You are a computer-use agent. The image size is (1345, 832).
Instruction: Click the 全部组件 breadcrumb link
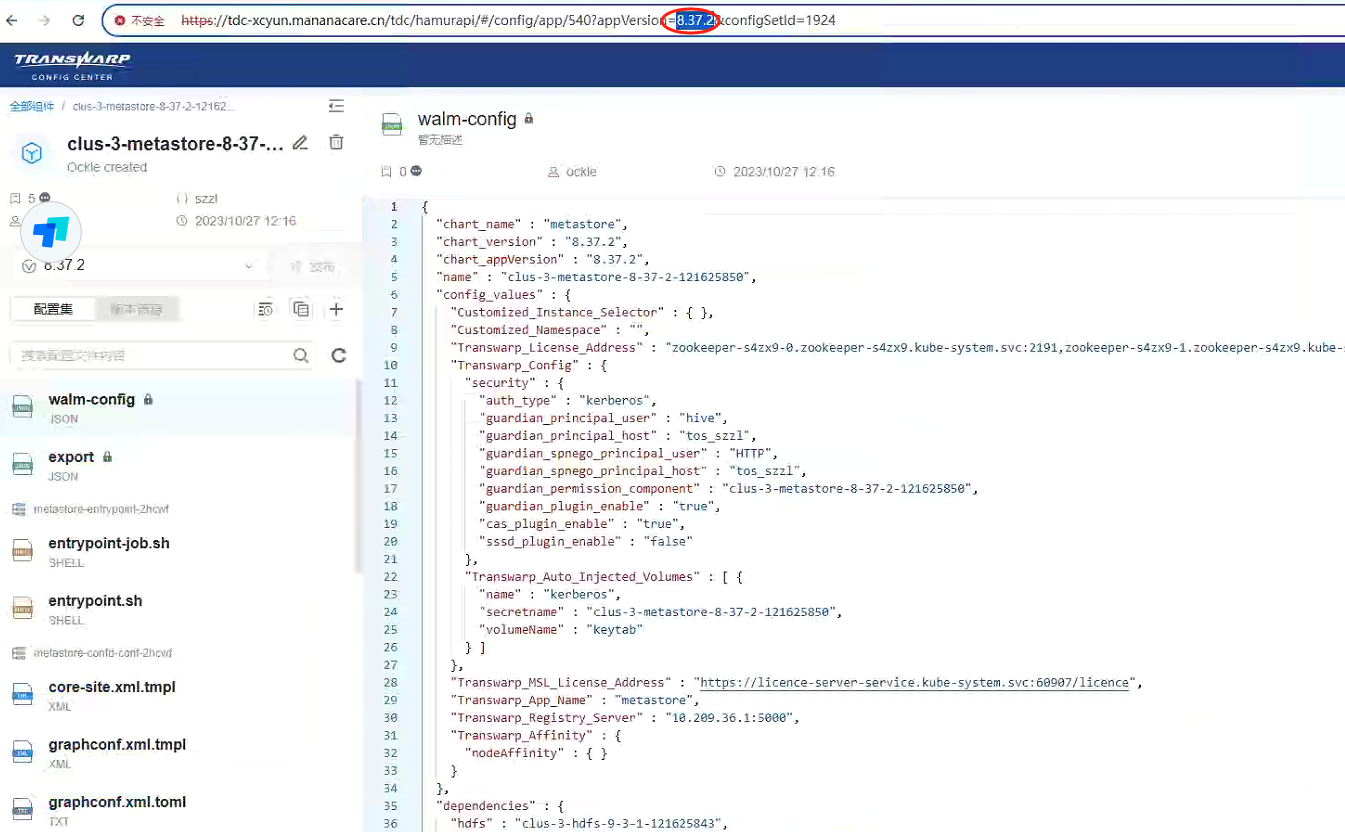click(32, 106)
